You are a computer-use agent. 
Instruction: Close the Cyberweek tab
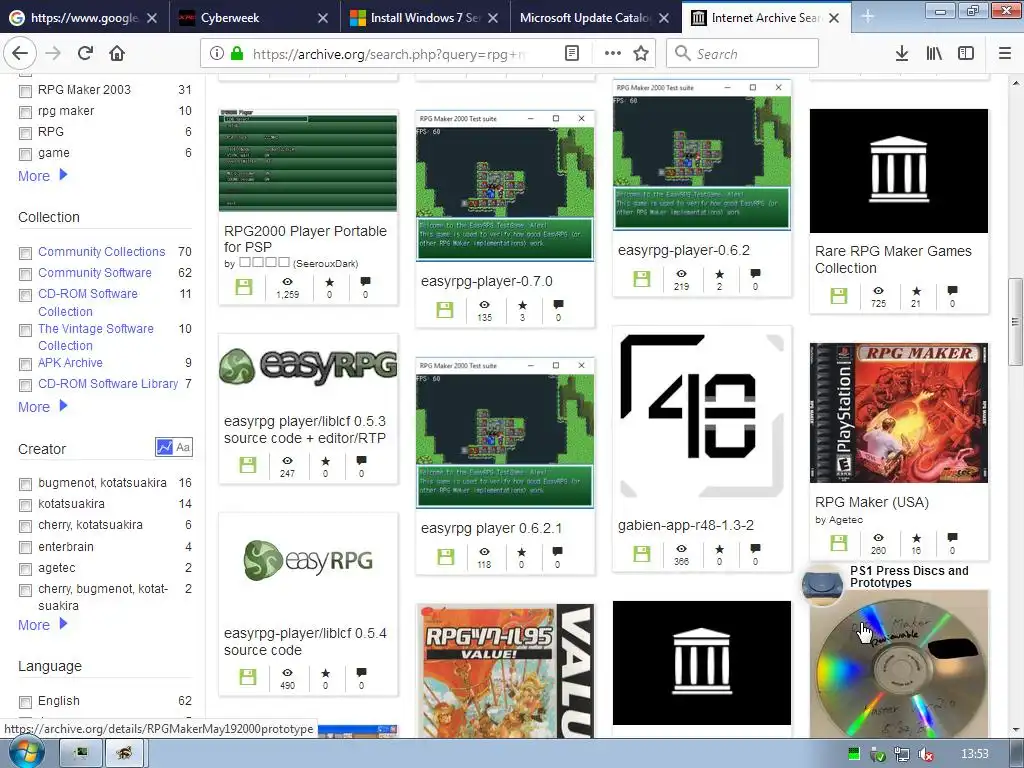[323, 18]
